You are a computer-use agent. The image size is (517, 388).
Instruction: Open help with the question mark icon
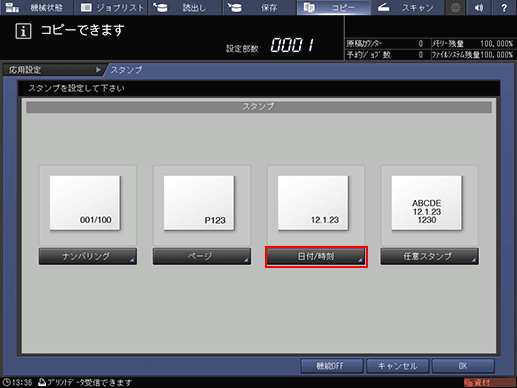coord(504,7)
